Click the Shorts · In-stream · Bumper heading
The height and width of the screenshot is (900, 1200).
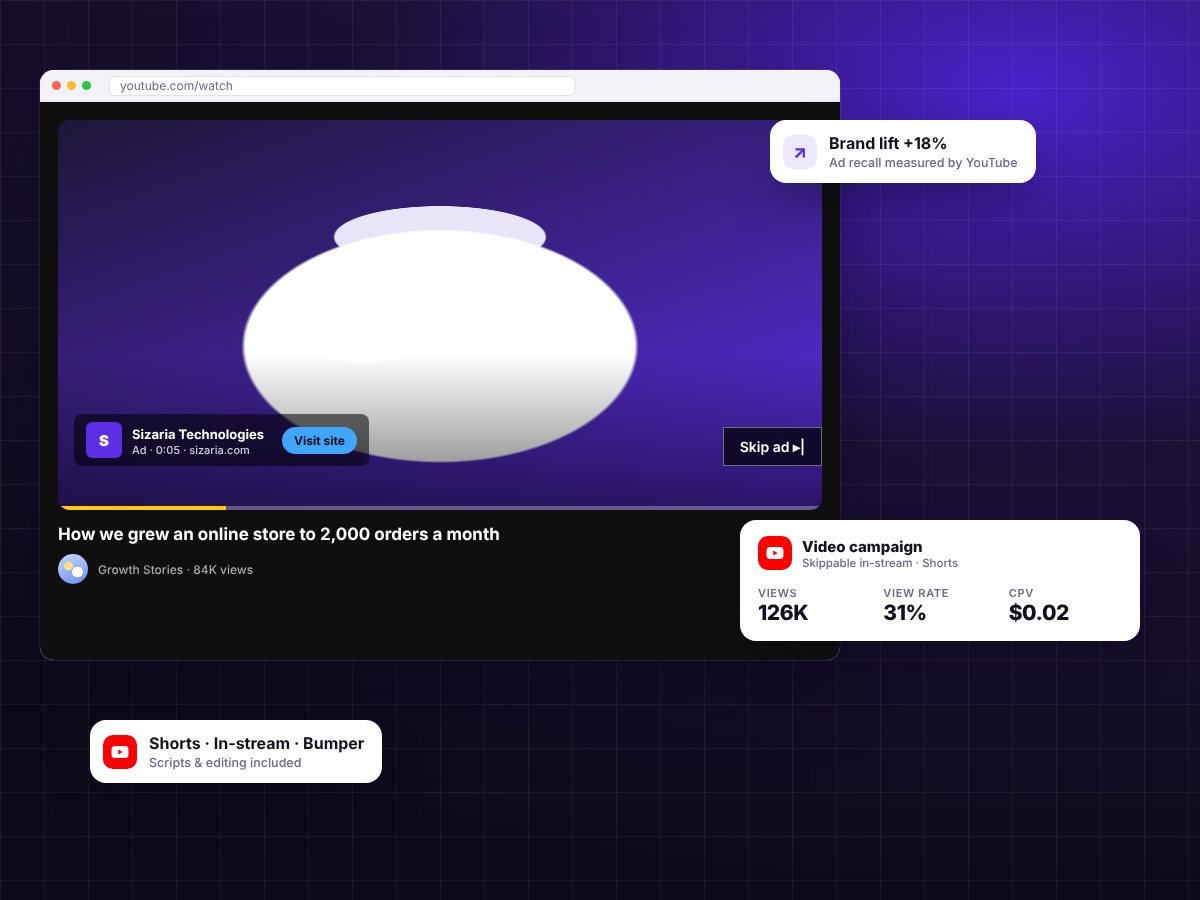click(x=256, y=743)
